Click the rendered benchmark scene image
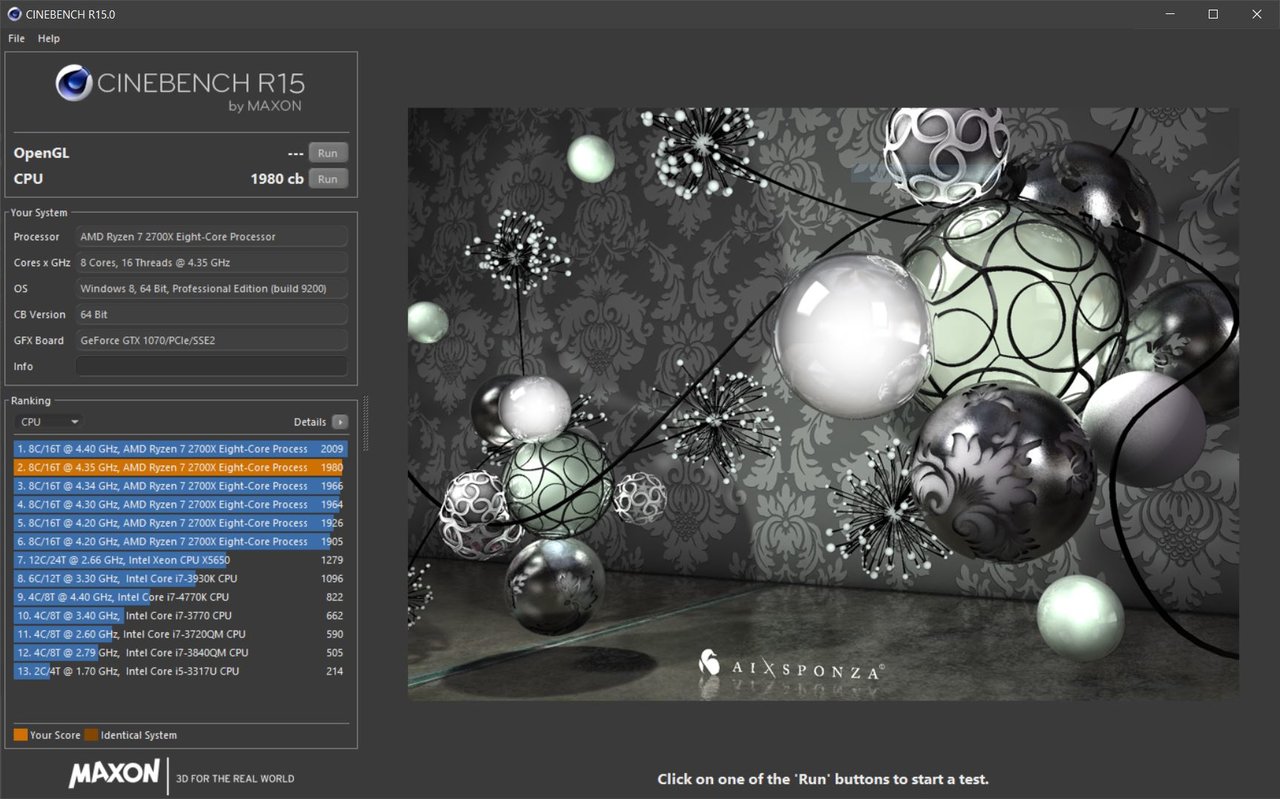 [823, 404]
